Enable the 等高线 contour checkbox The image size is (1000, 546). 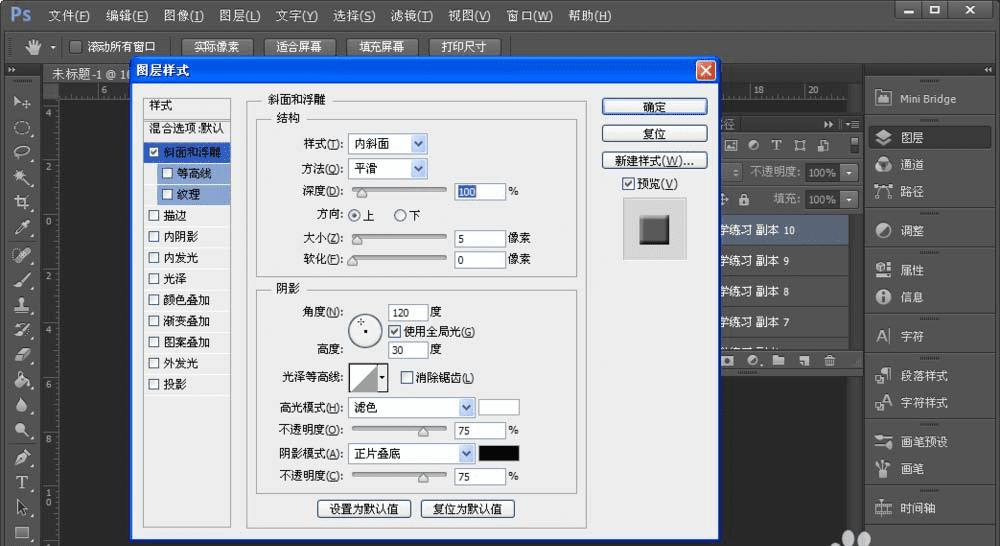tap(167, 173)
